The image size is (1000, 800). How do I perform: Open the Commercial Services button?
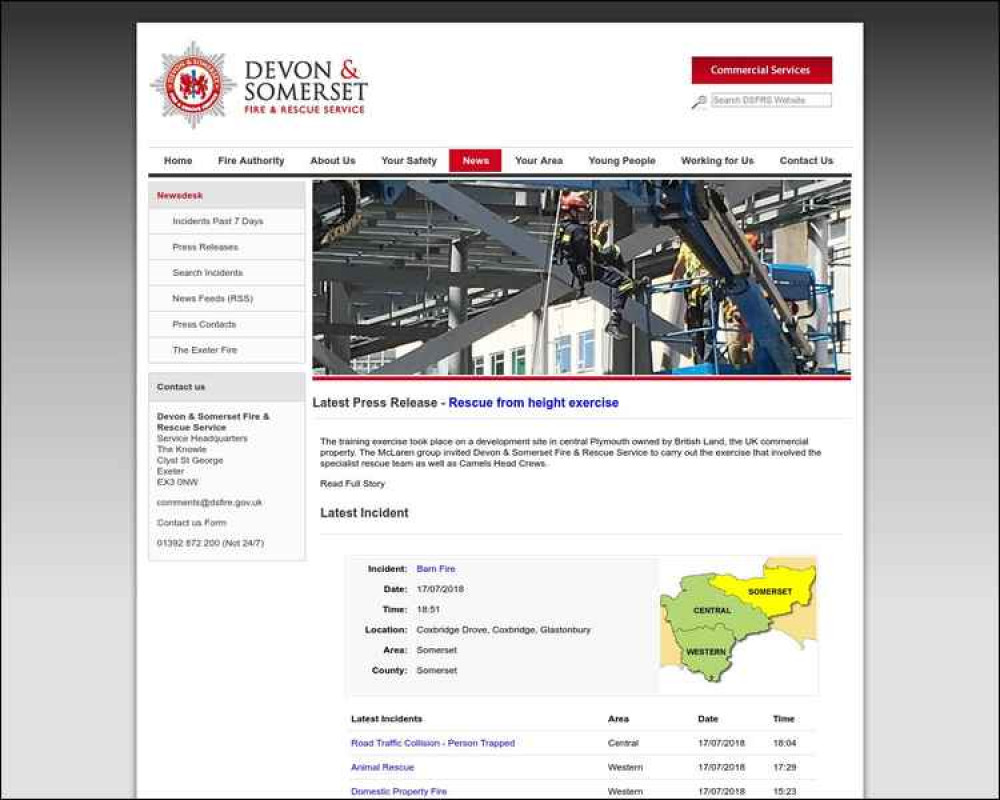pyautogui.click(x=761, y=70)
